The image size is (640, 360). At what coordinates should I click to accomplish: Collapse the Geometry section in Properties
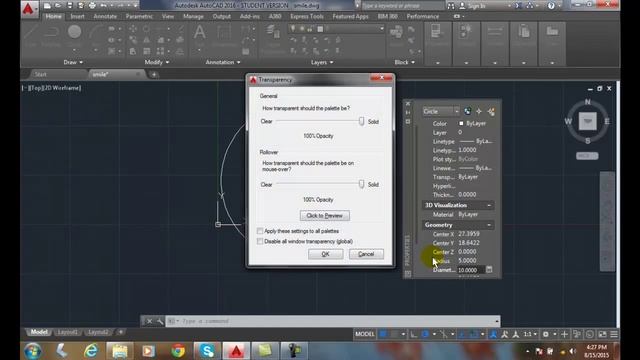[x=489, y=225]
